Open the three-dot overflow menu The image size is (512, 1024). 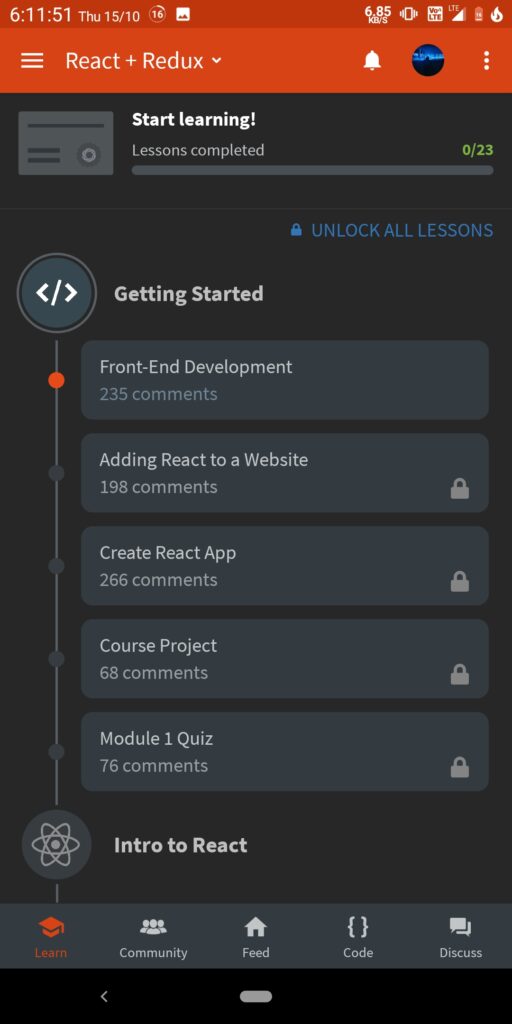486,61
